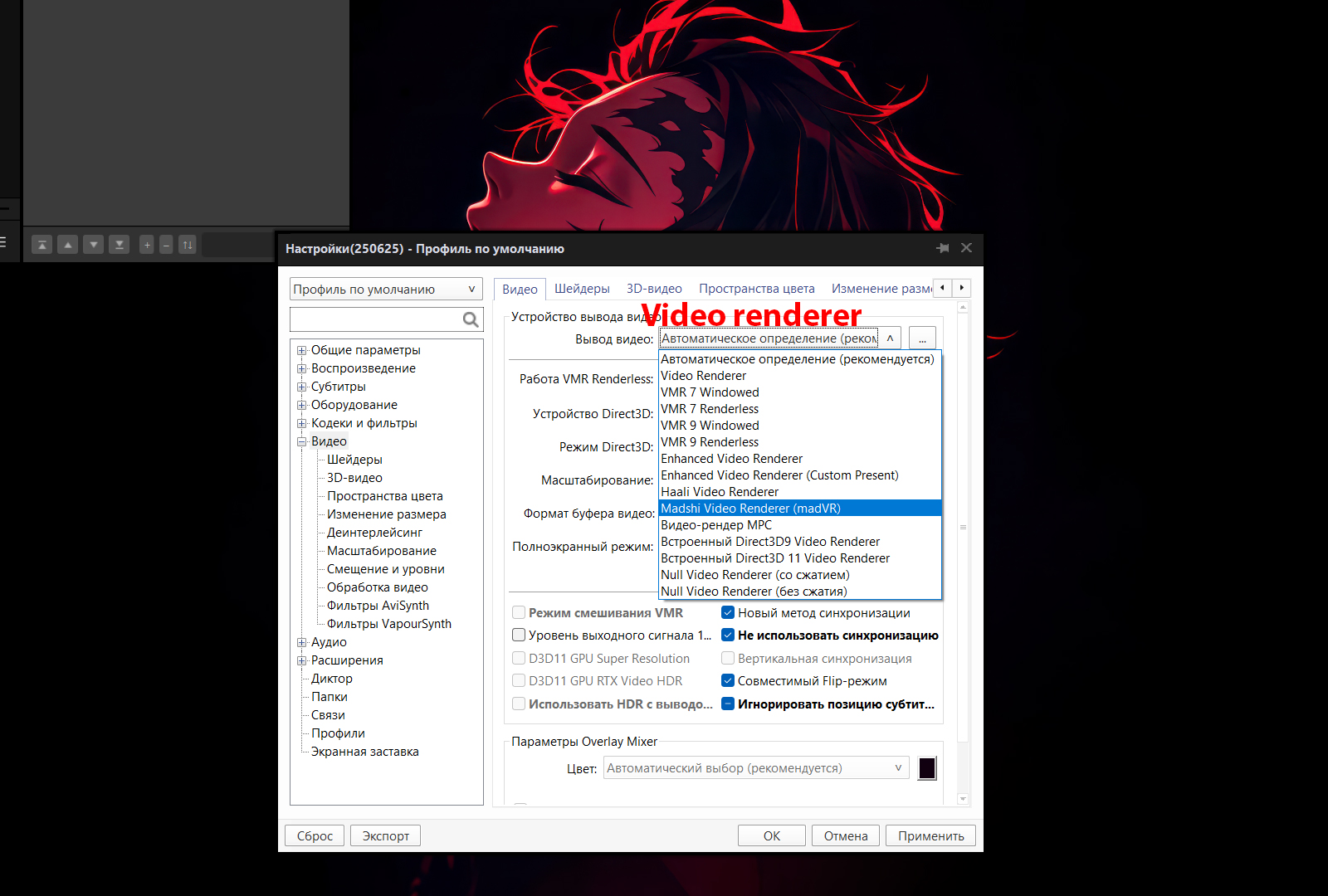1328x896 pixels.
Task: Click the magnifier icon in settings search
Action: click(x=471, y=319)
